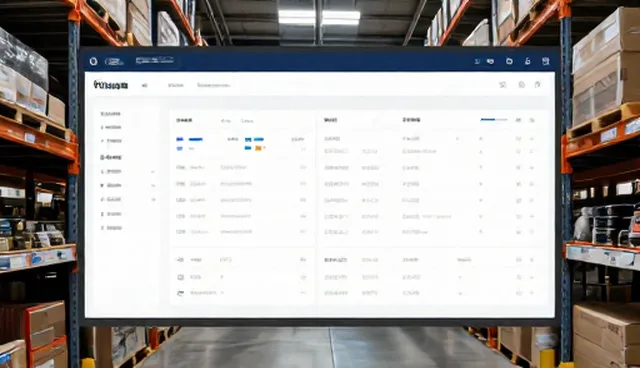The width and height of the screenshot is (640, 368).
Task: Open the longest tab label in the white sub-header
Action: point(213,85)
